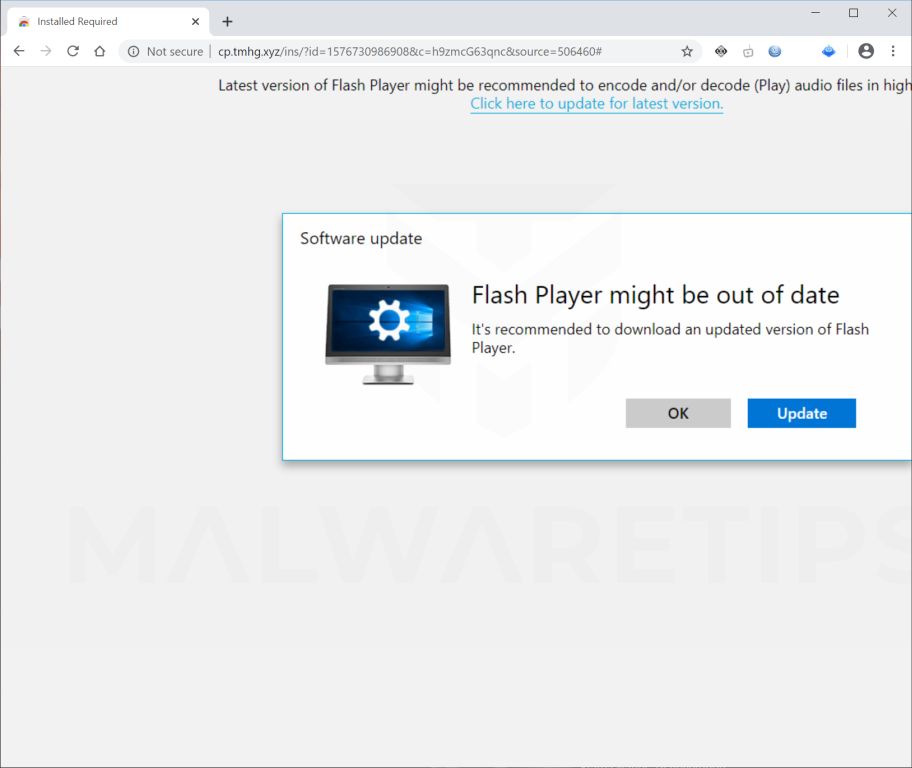The height and width of the screenshot is (768, 912).
Task: Open the blue gem extension icon
Action: [828, 51]
